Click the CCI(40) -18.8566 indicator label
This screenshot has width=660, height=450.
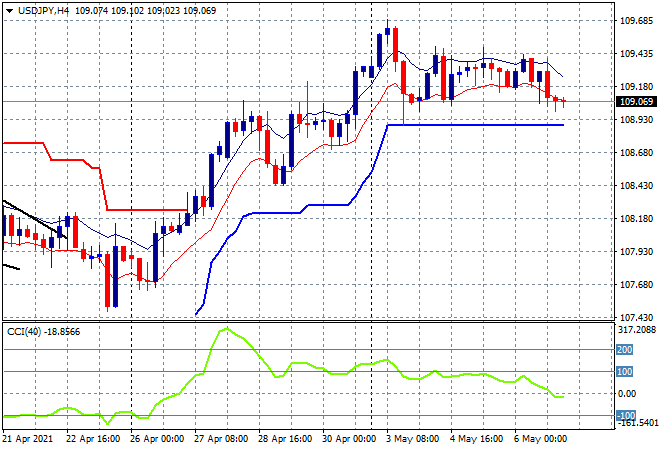pyautogui.click(x=43, y=332)
